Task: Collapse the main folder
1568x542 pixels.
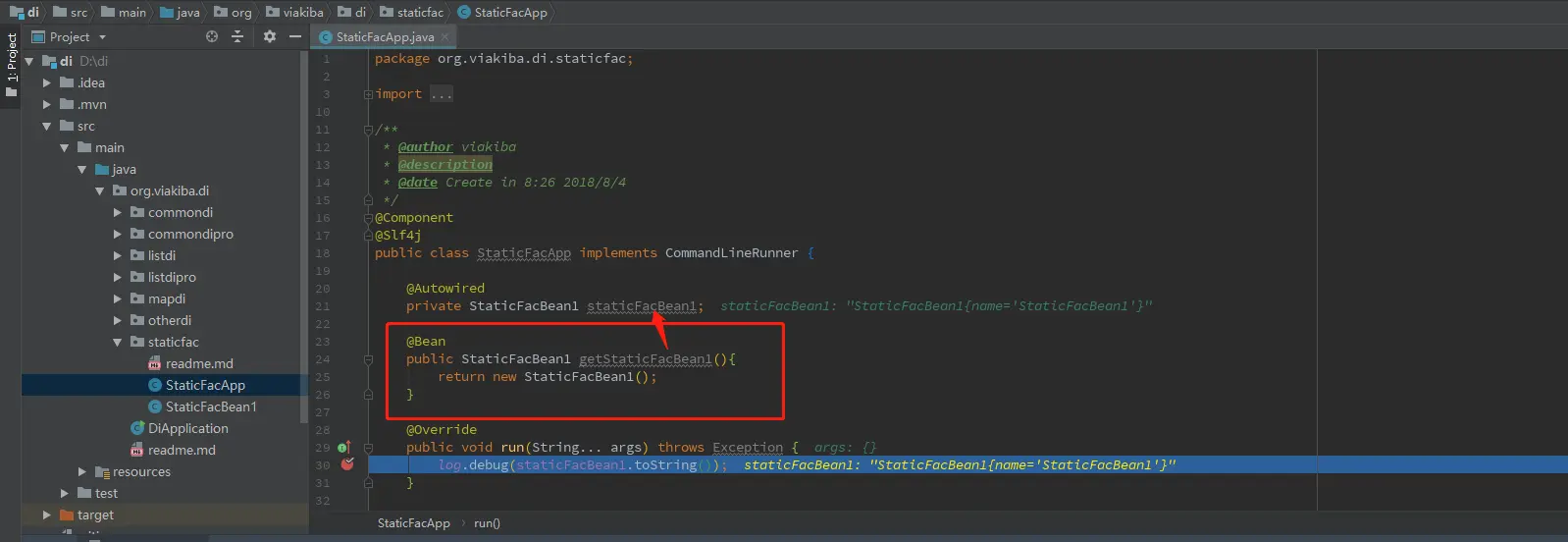Action: [x=64, y=147]
